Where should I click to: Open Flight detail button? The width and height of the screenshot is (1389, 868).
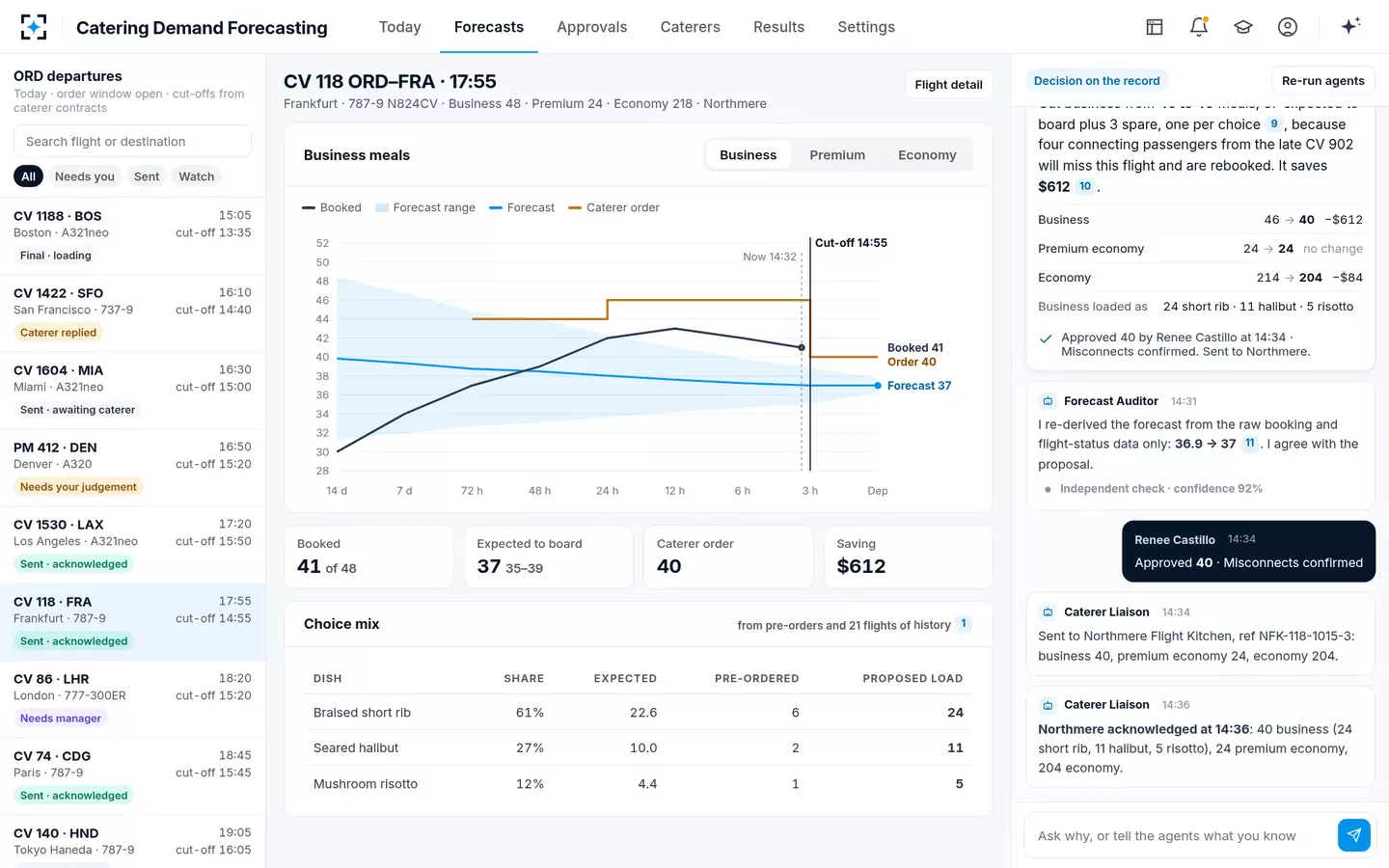tap(949, 85)
